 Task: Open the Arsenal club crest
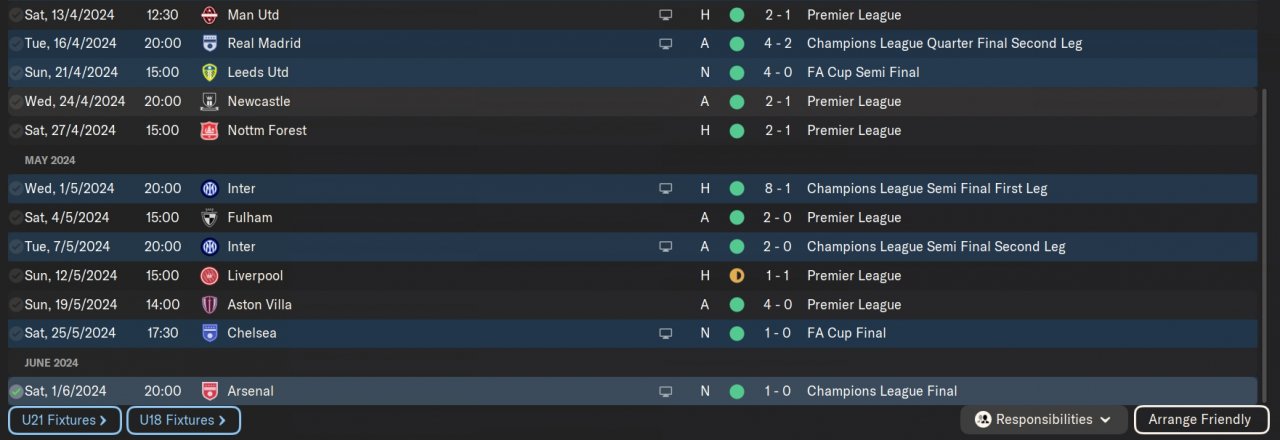(x=209, y=392)
